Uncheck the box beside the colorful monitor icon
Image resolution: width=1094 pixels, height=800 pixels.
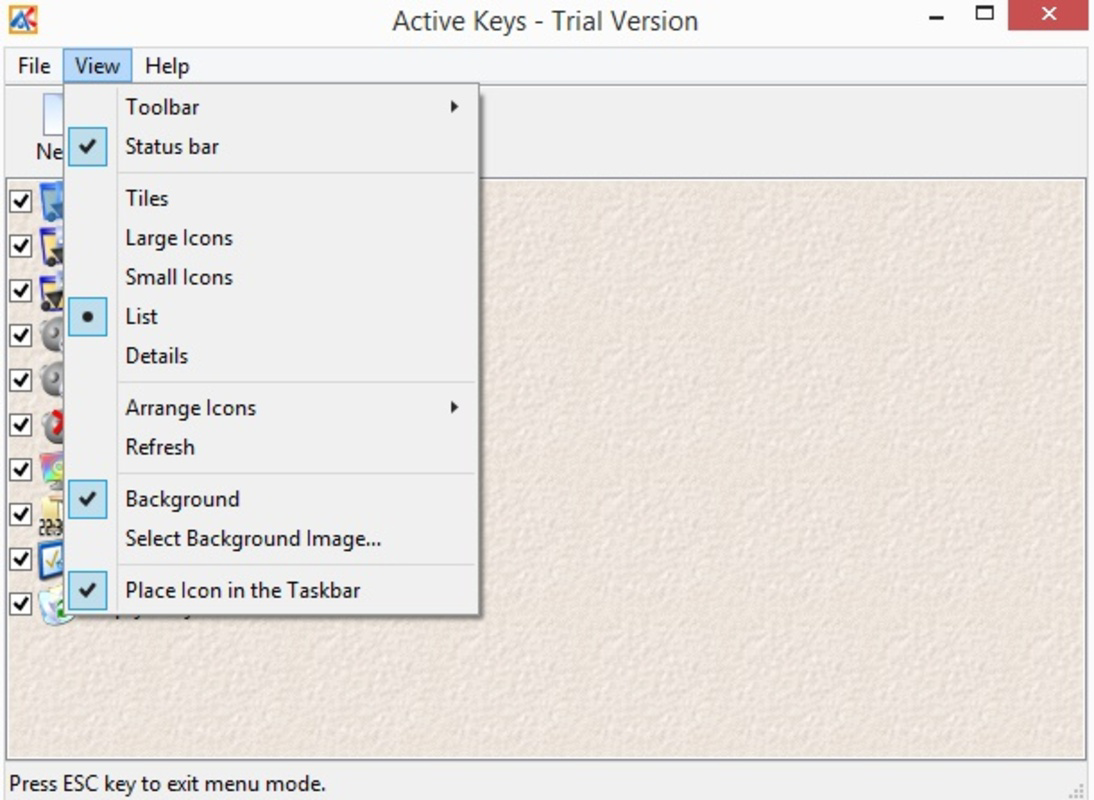click(20, 469)
